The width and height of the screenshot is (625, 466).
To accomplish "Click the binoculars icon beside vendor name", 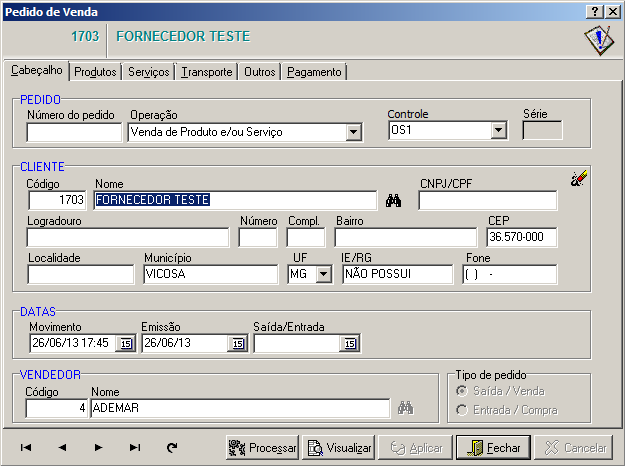I will click(x=405, y=408).
